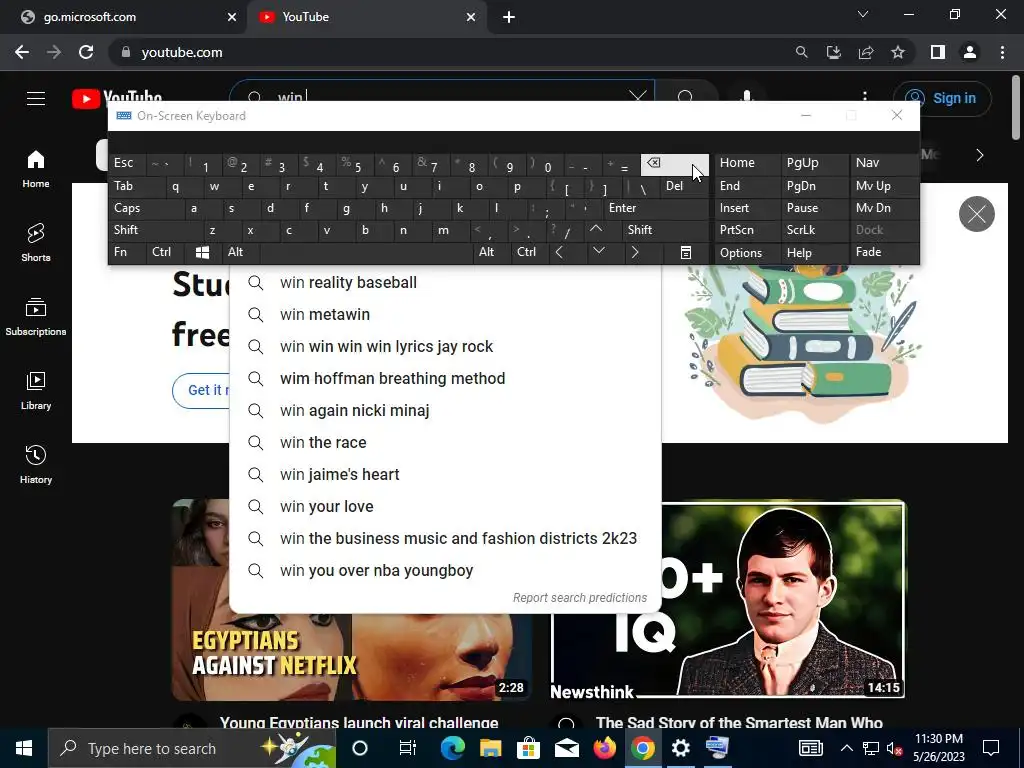Select suggestion "win you over nba youngboy"
This screenshot has height=768, width=1024.
coord(445,571)
